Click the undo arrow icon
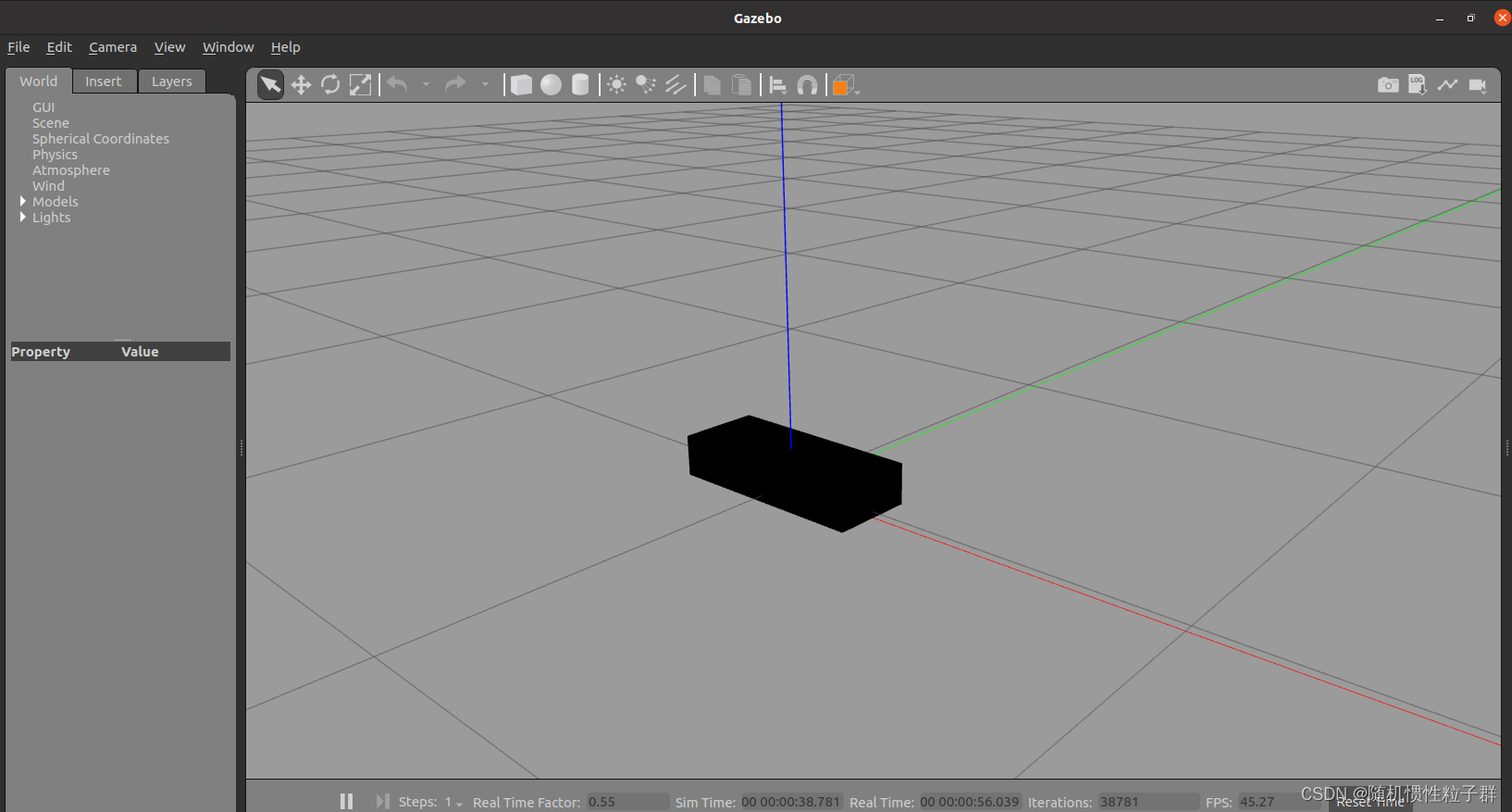Viewport: 1512px width, 812px height. point(398,85)
